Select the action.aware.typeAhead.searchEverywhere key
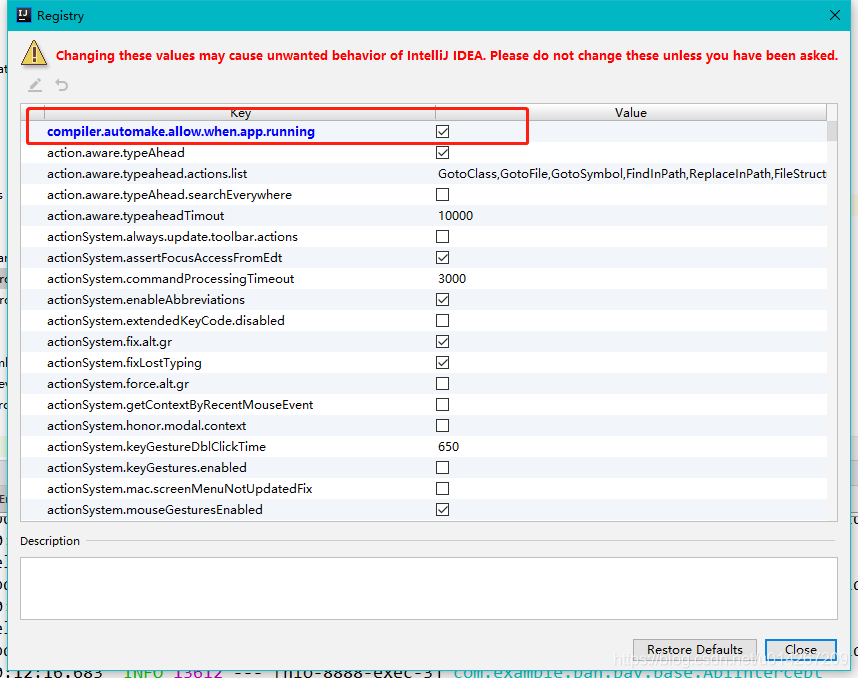 point(169,194)
